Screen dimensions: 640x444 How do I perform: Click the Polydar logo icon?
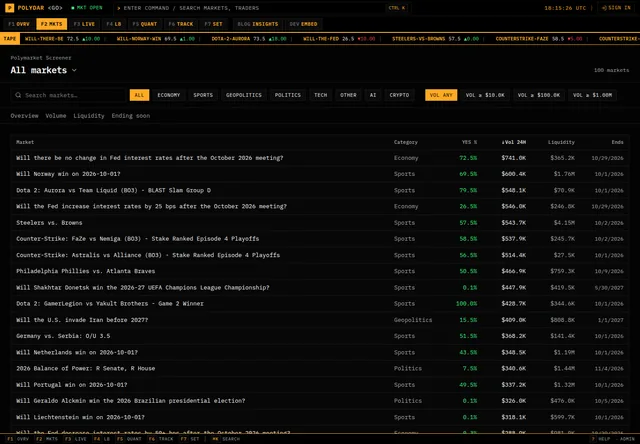pos(9,8)
